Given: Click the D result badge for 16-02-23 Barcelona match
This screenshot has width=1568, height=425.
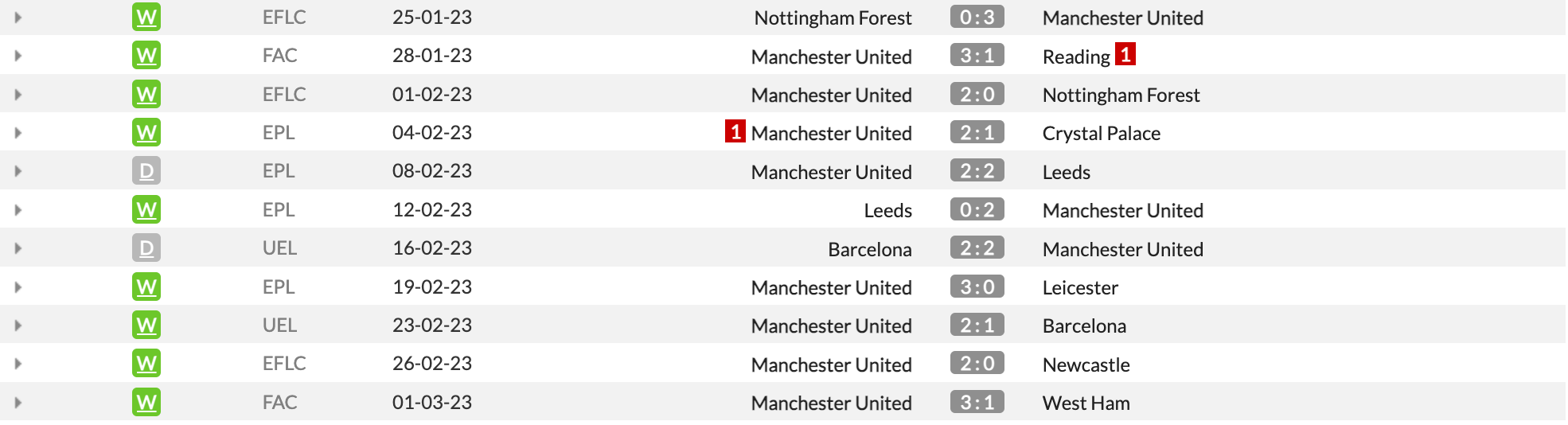Looking at the screenshot, I should pyautogui.click(x=146, y=248).
